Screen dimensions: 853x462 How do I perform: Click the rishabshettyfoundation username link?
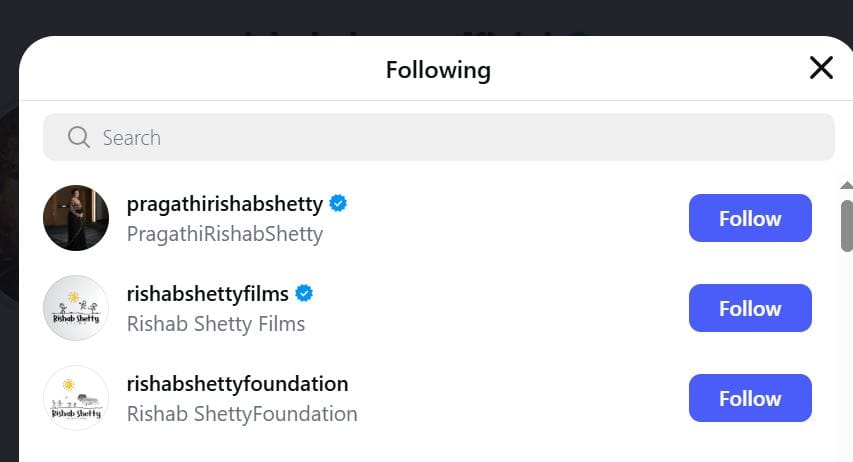pyautogui.click(x=238, y=384)
